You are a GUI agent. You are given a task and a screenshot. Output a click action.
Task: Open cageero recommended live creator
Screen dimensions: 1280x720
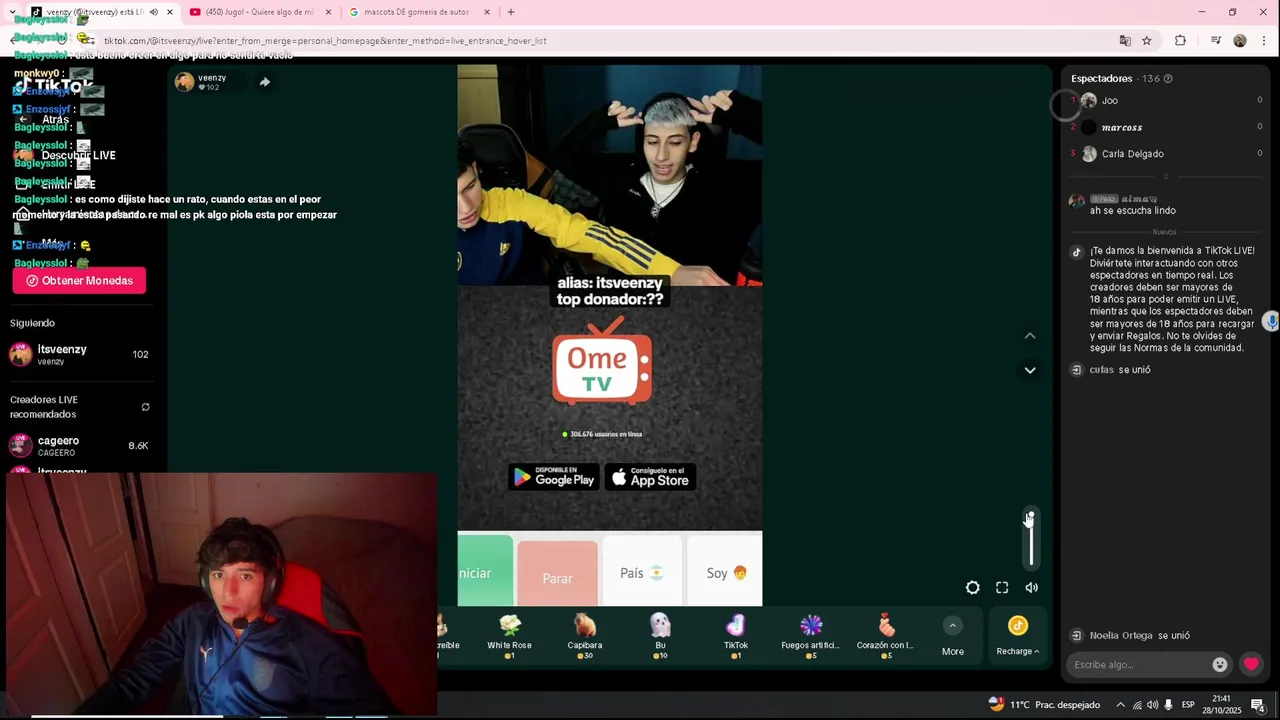click(79, 446)
